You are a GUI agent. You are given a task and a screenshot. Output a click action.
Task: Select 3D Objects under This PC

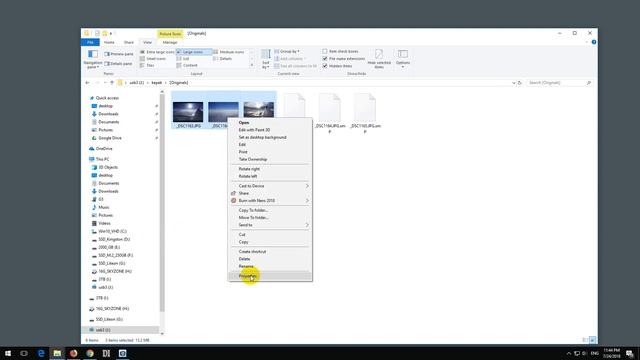tap(108, 167)
